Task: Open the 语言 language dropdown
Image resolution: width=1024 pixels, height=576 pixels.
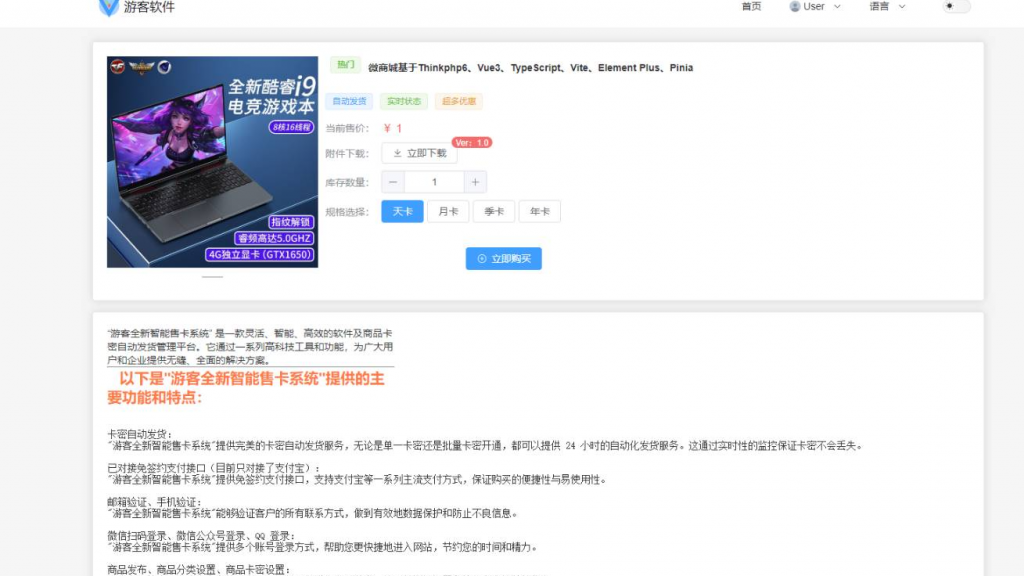Action: [x=888, y=6]
